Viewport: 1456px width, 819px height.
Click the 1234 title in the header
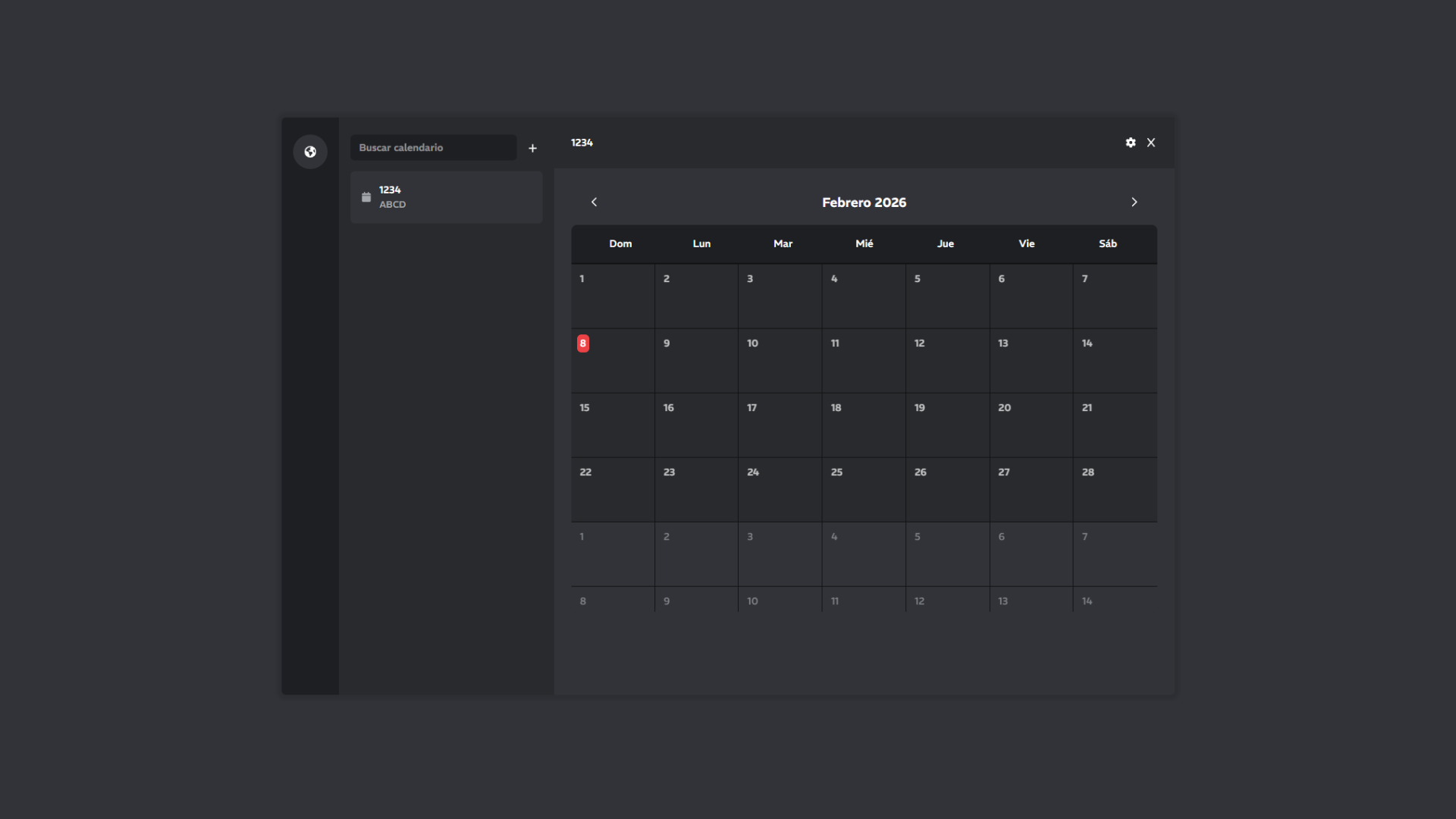click(x=582, y=143)
